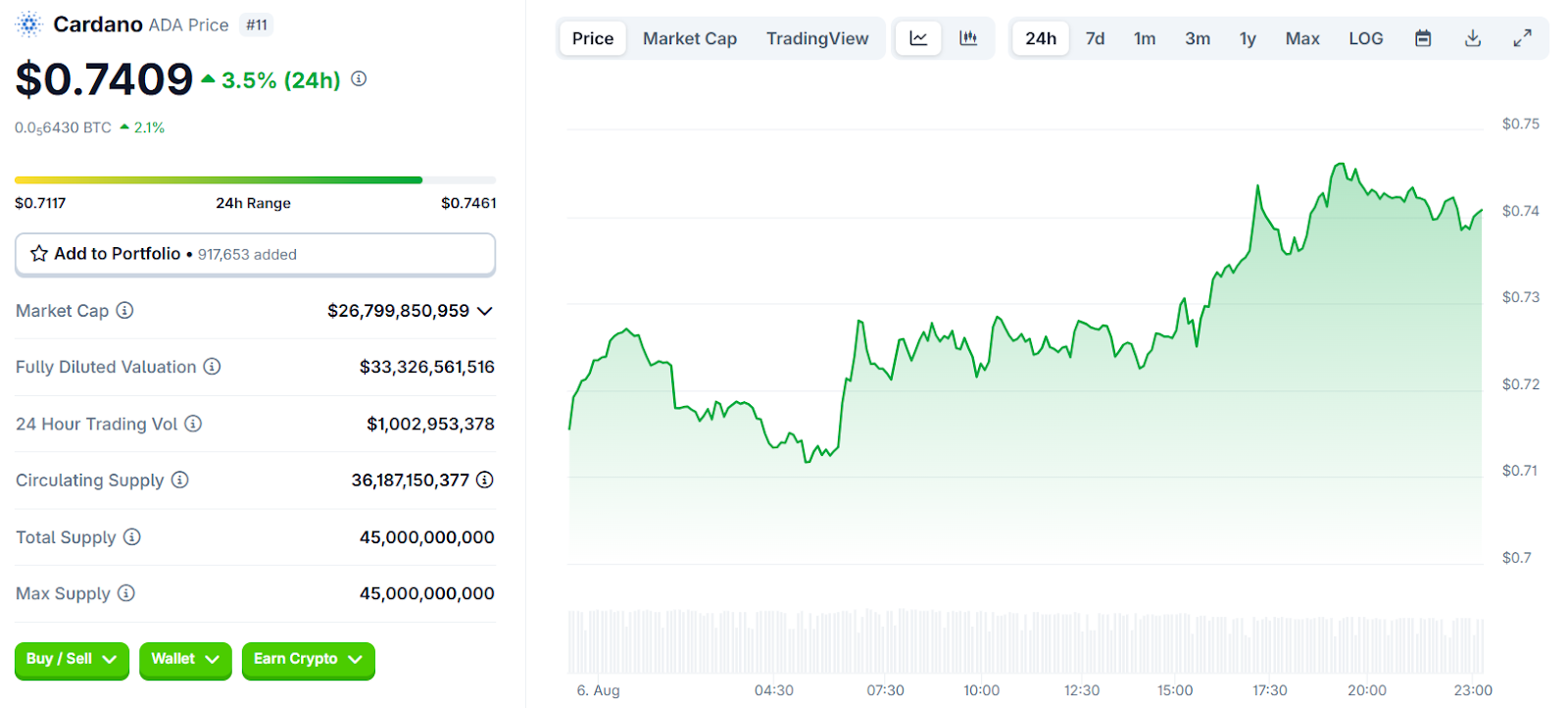
Task: Switch to candlestick chart view icon
Action: click(x=968, y=38)
